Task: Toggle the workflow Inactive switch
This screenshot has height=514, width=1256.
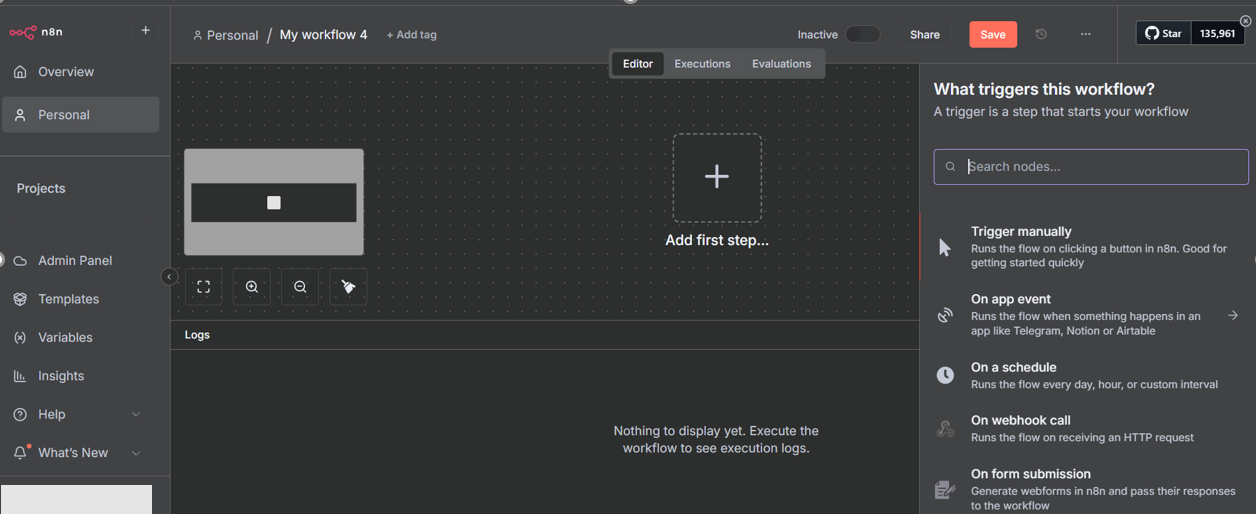Action: click(862, 34)
